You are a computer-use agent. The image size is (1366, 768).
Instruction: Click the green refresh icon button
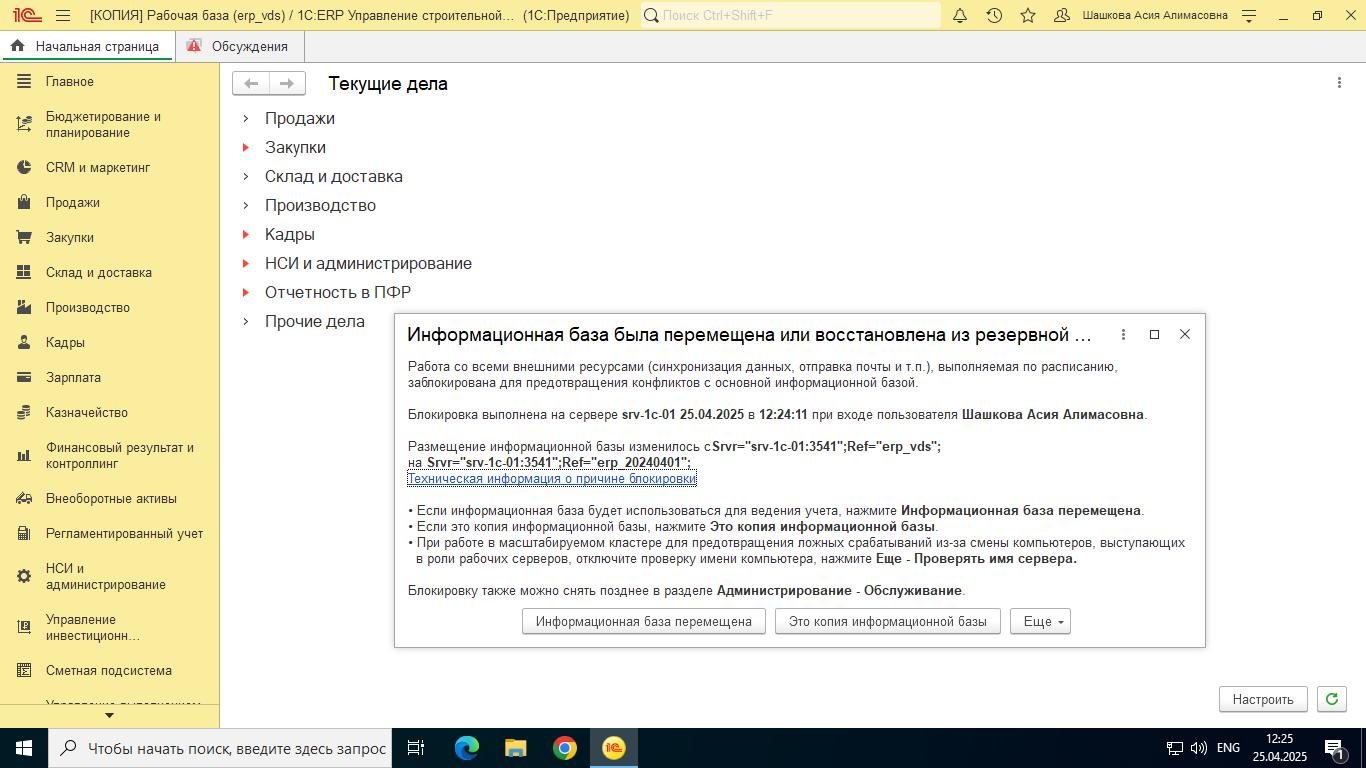1331,699
